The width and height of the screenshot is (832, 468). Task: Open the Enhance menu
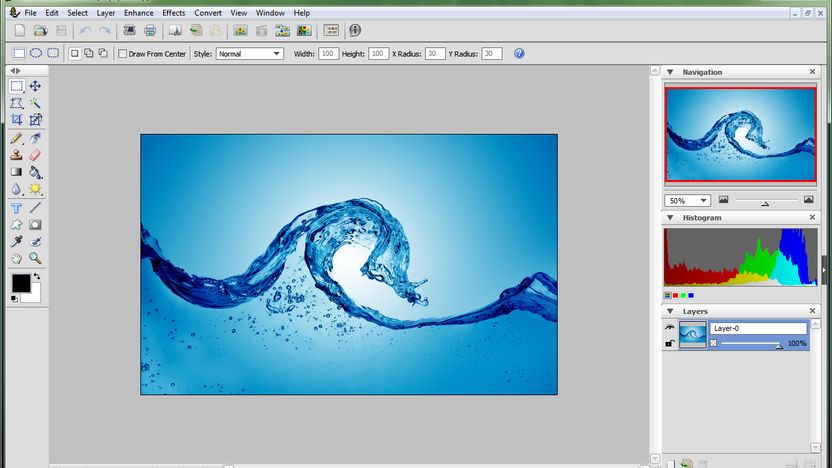click(138, 13)
